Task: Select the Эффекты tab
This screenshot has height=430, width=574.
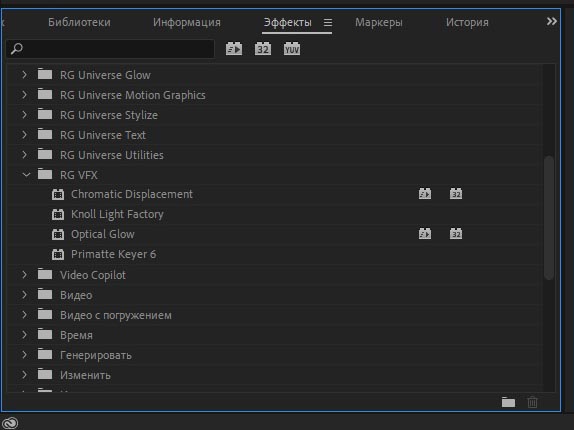Action: coord(288,22)
